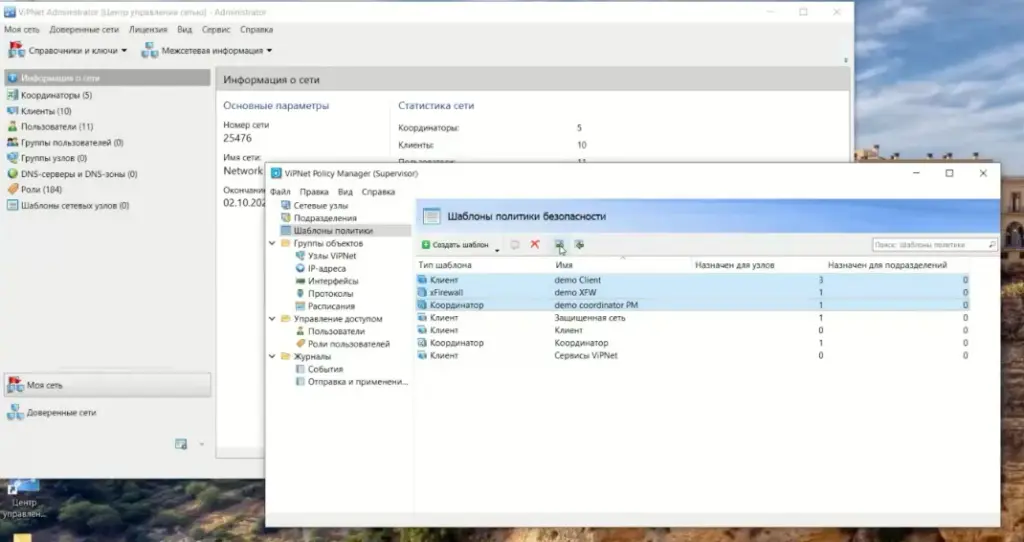Collapse the Управление доступом tree group
1024x542 pixels.
[x=273, y=319]
